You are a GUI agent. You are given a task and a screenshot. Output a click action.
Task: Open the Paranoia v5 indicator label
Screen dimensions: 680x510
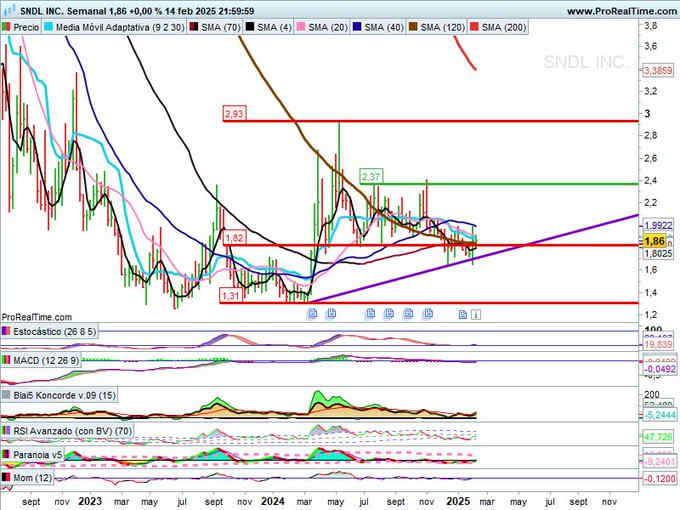pos(38,455)
